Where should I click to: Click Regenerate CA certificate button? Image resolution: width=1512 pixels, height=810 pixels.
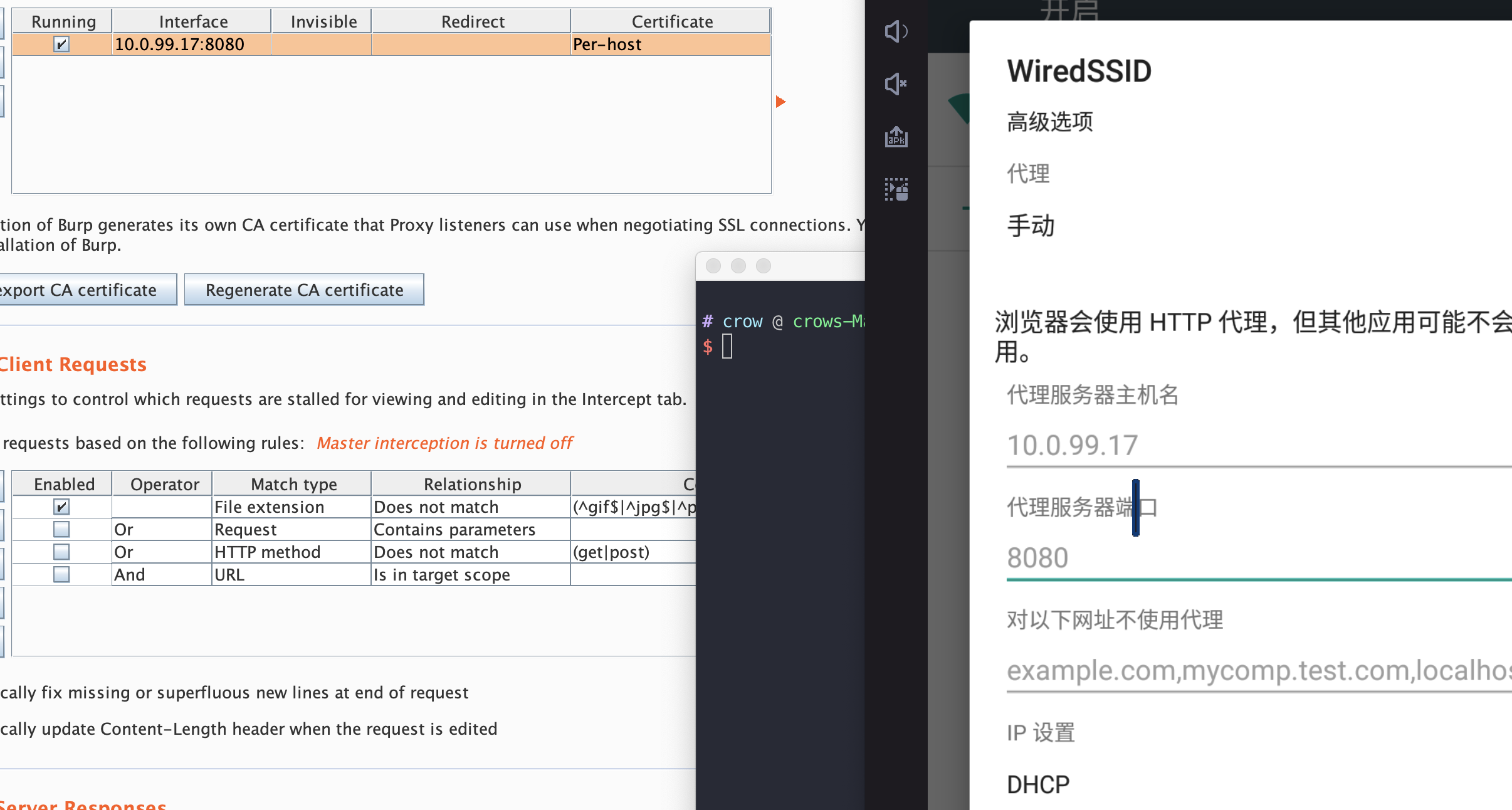coord(304,290)
